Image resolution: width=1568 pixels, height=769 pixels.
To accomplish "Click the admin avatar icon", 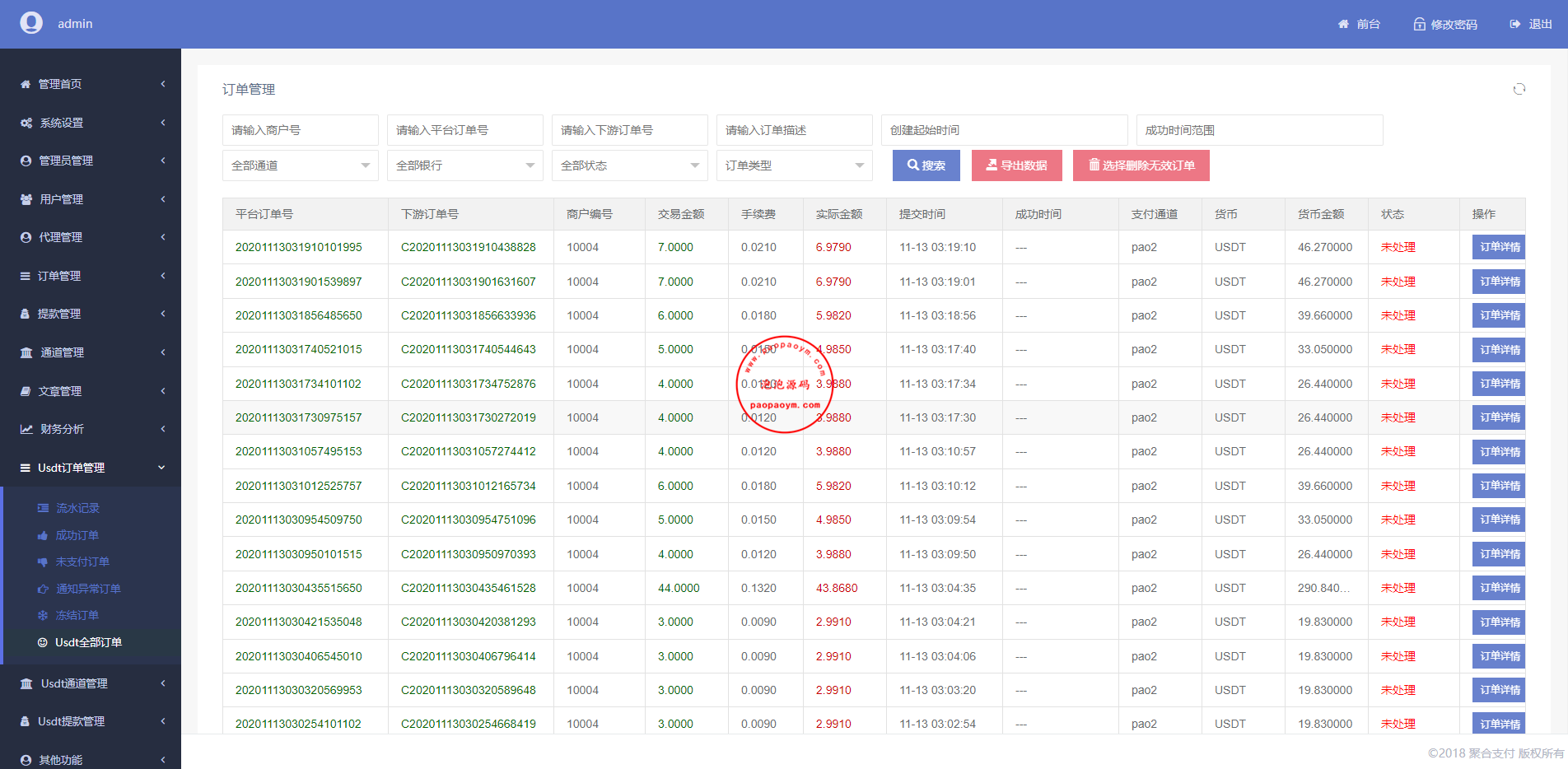I will pyautogui.click(x=31, y=23).
